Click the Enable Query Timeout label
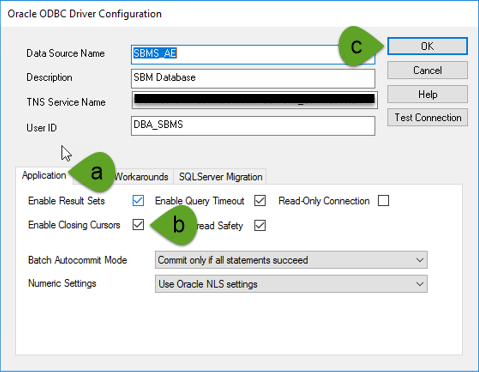The height and width of the screenshot is (372, 479). [x=200, y=201]
